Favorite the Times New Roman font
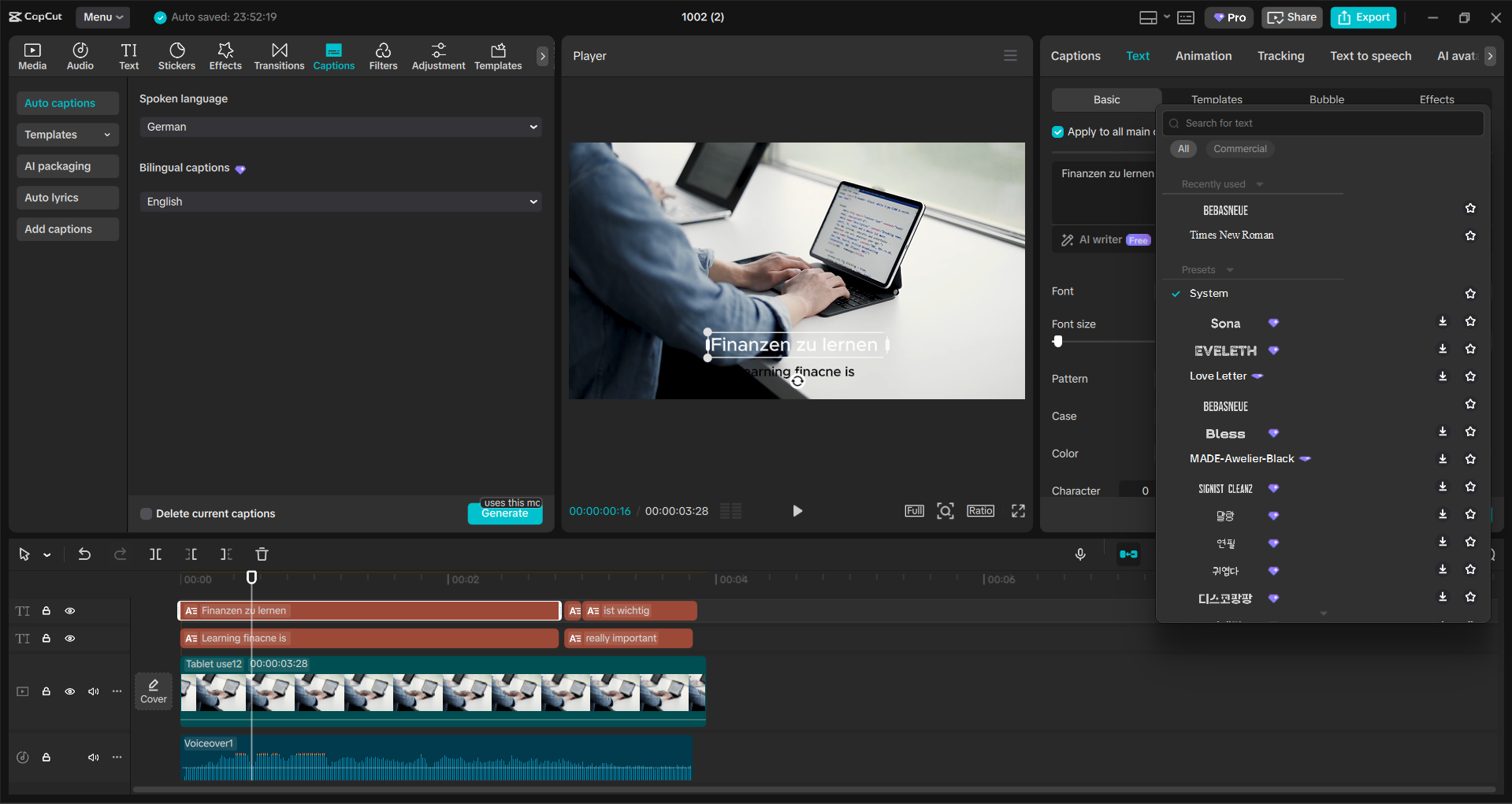Image resolution: width=1512 pixels, height=804 pixels. [x=1470, y=235]
